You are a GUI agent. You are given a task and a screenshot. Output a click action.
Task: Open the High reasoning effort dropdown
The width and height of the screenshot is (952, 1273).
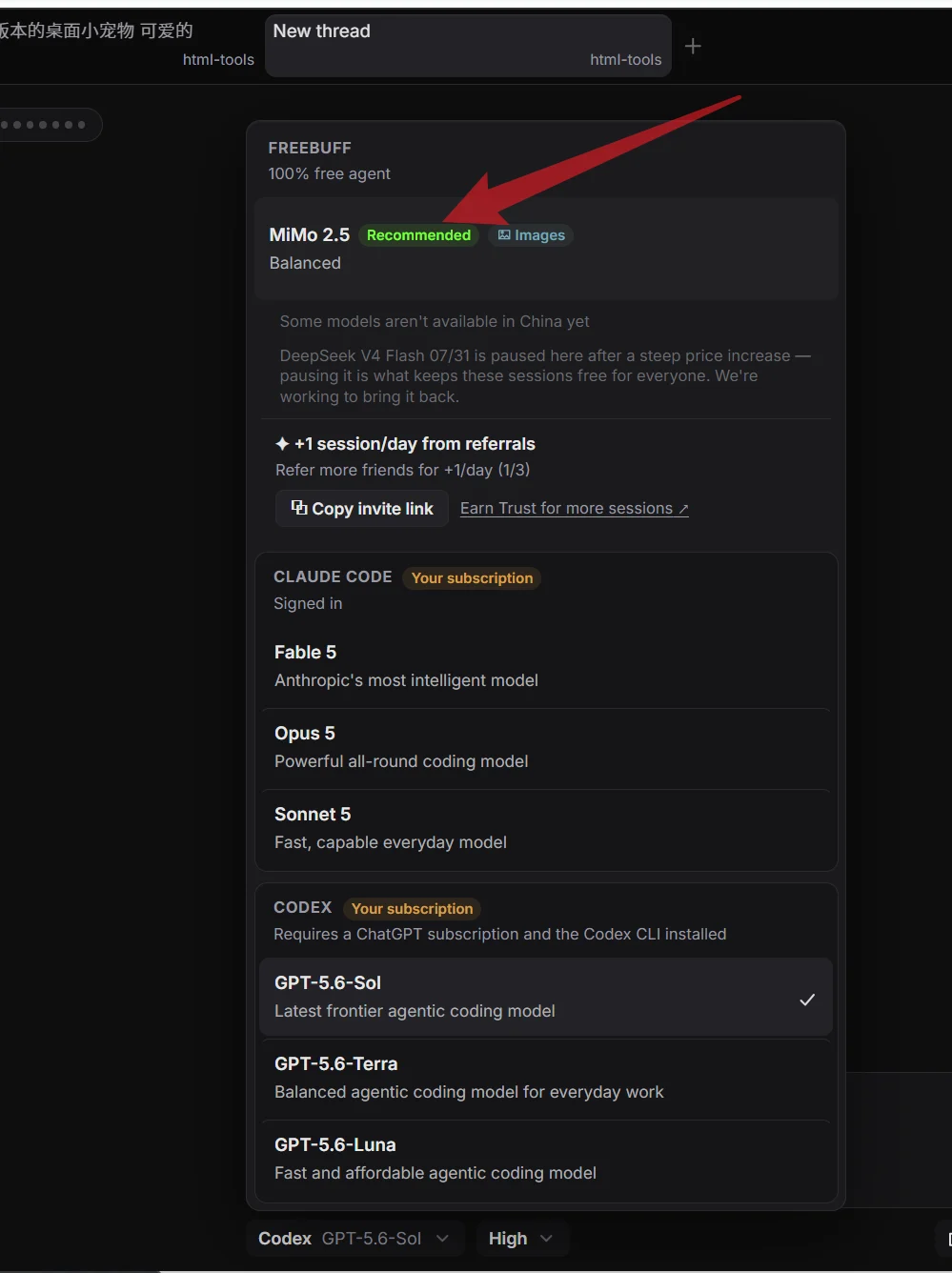pos(521,1239)
